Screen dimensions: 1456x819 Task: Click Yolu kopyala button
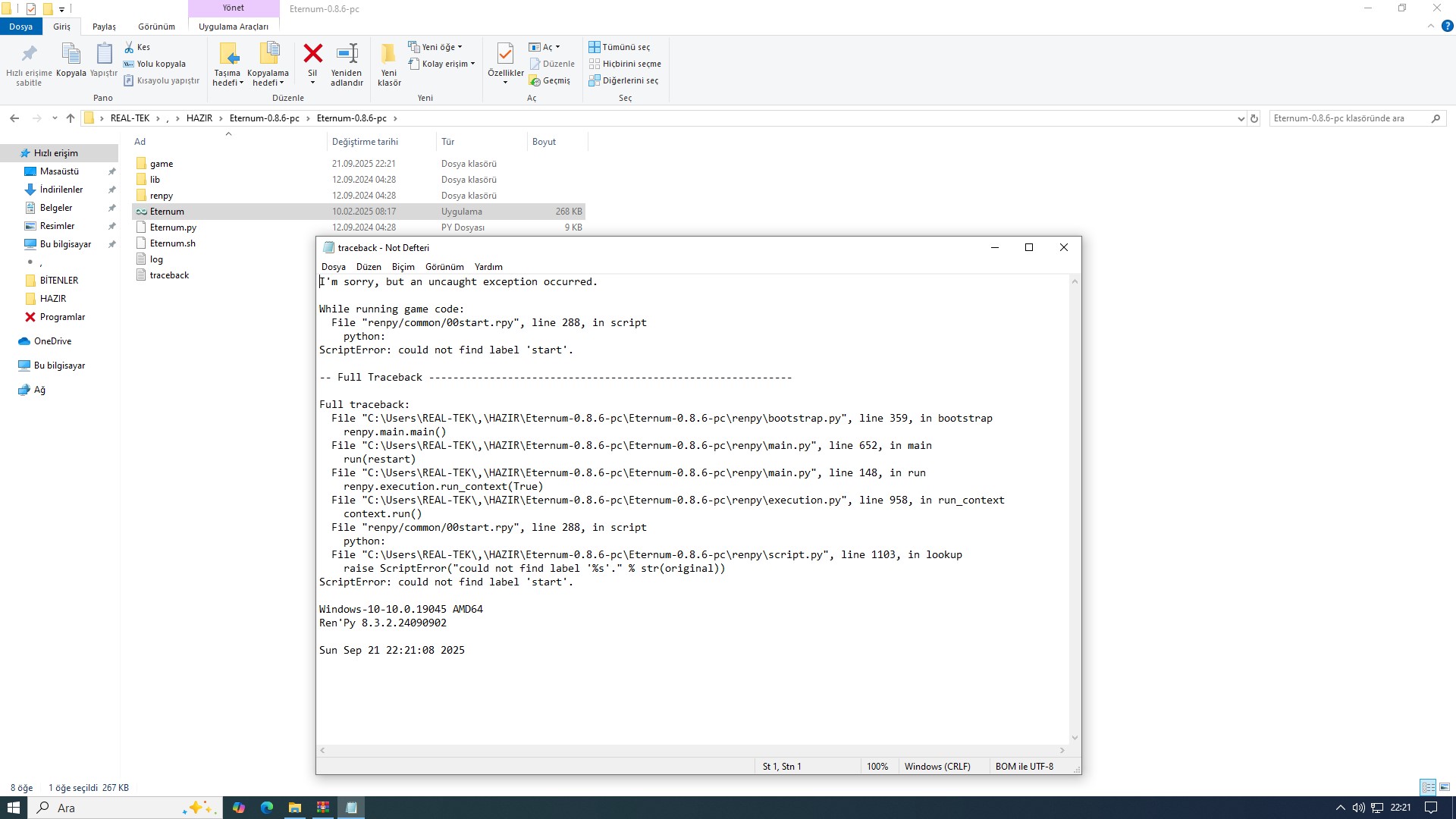(x=155, y=64)
